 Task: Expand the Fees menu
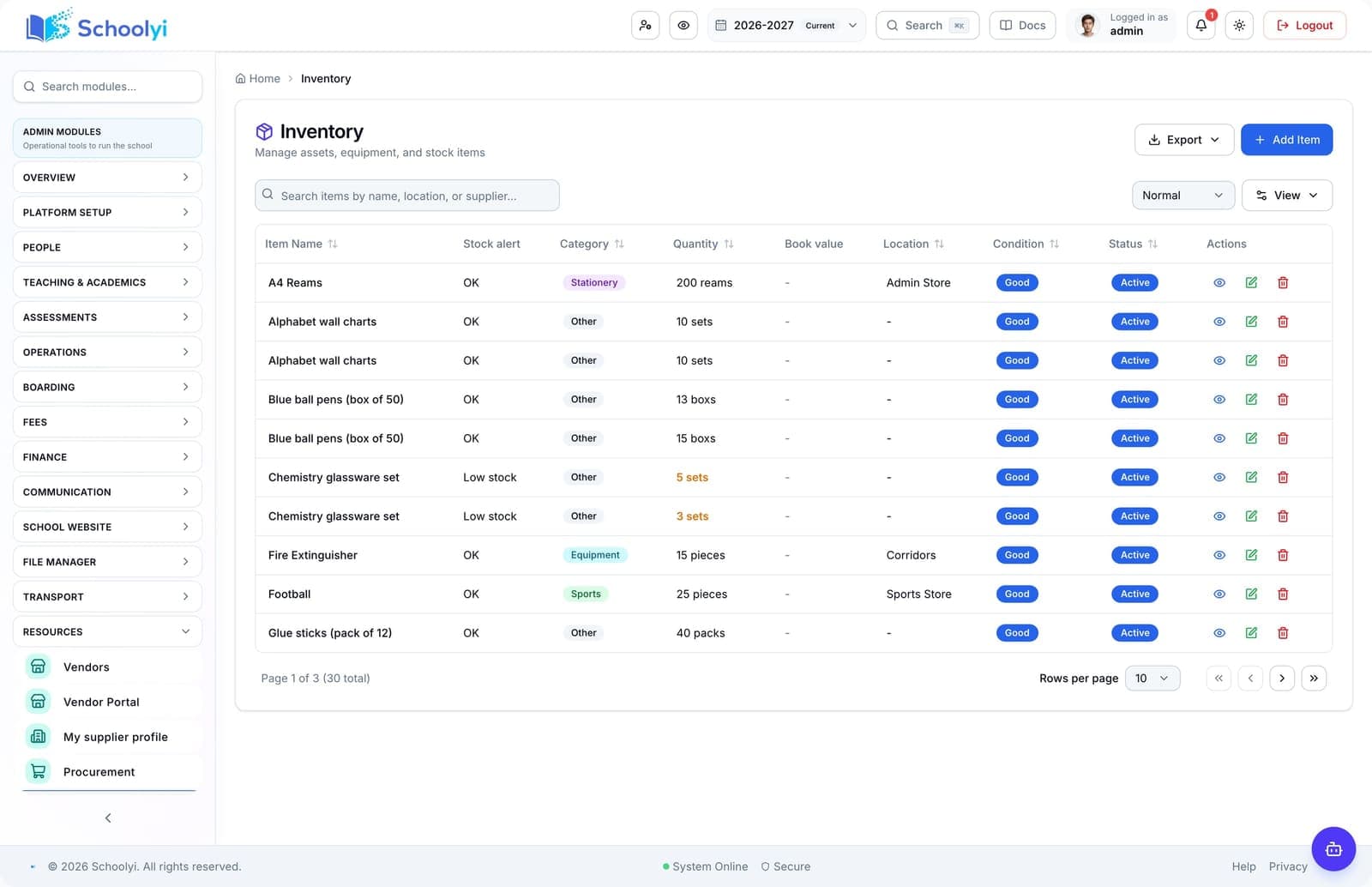point(108,422)
